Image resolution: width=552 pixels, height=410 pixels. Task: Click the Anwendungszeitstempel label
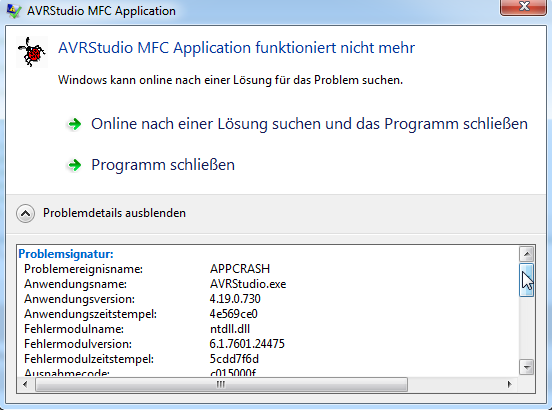(x=90, y=314)
